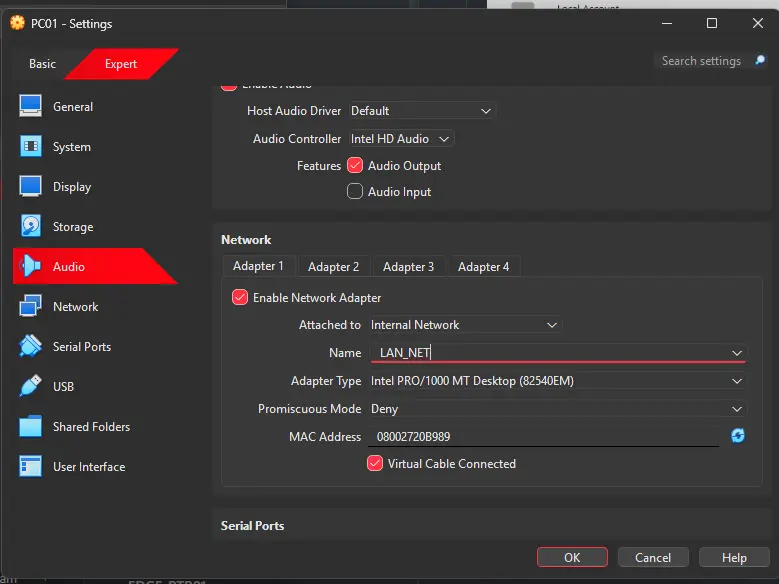
Task: Open Audio Controller dropdown
Action: [401, 139]
